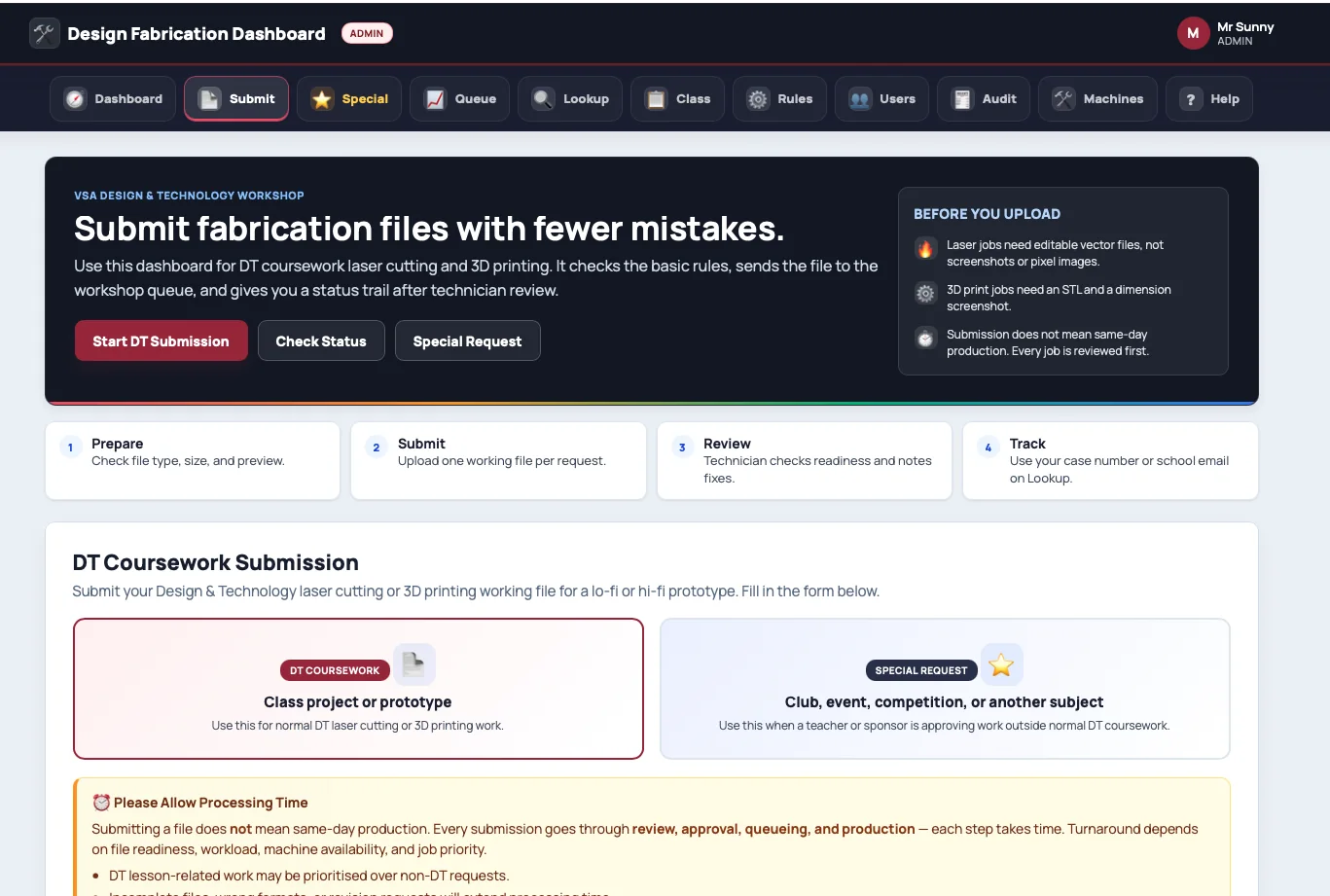Click the Class clipboard icon in navigation
The height and width of the screenshot is (896, 1330).
pyautogui.click(x=656, y=99)
